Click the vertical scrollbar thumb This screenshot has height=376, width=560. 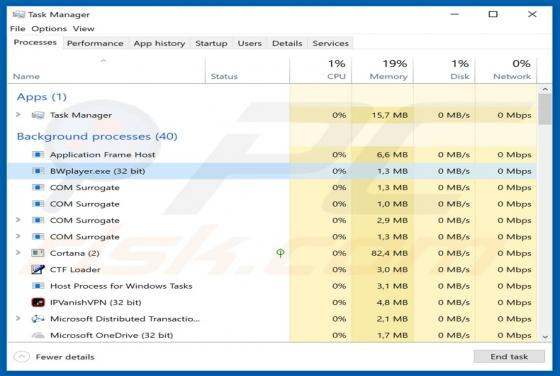pos(545,109)
